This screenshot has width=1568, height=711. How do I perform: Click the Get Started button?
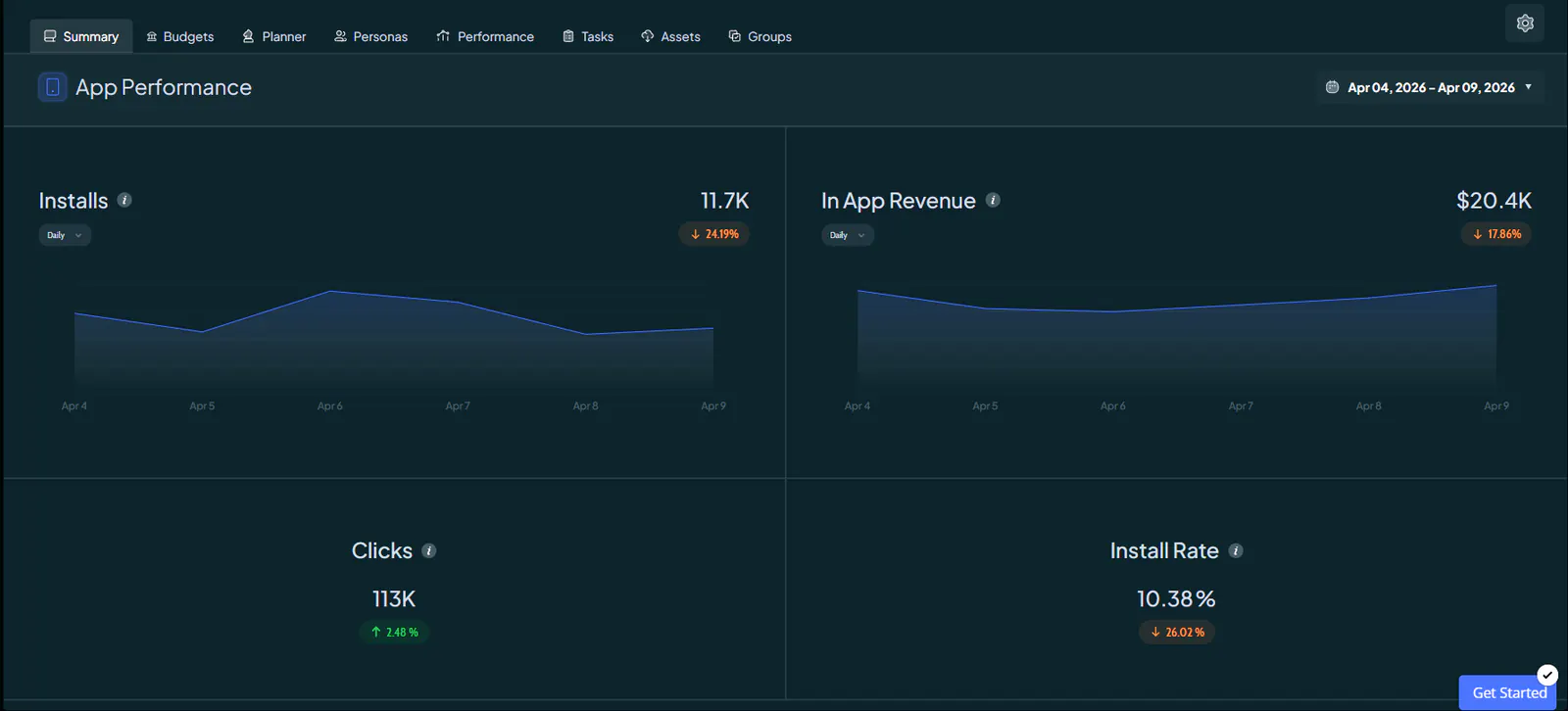[x=1507, y=692]
